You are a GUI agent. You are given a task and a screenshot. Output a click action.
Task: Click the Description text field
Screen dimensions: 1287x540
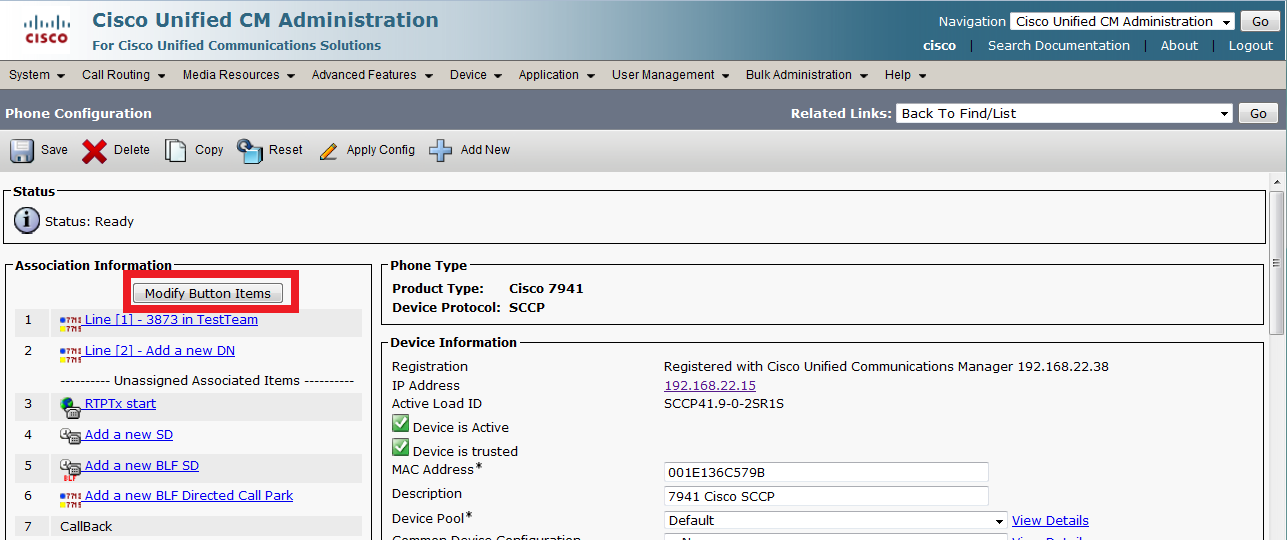click(826, 497)
